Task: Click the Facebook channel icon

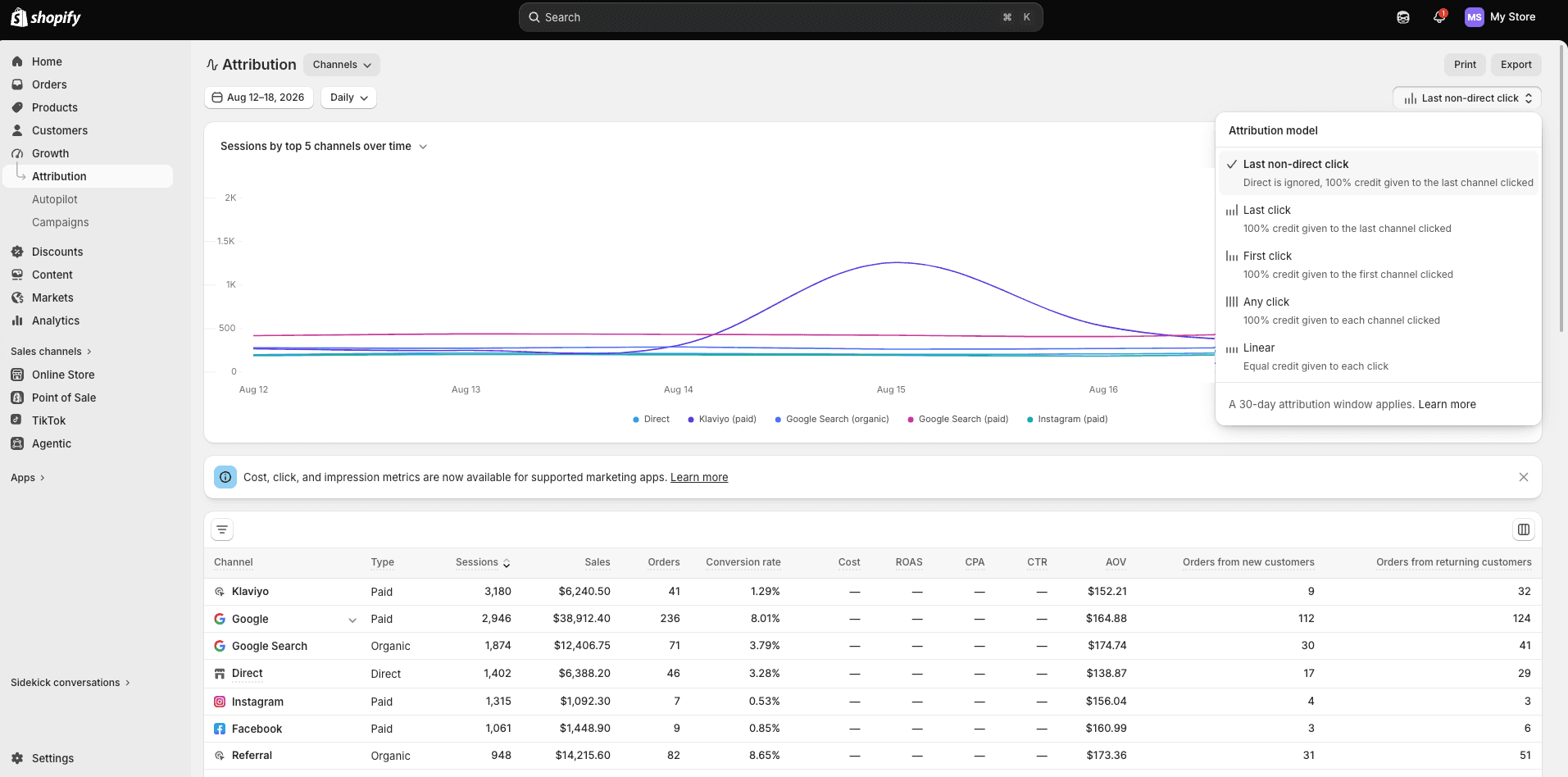Action: coord(220,729)
